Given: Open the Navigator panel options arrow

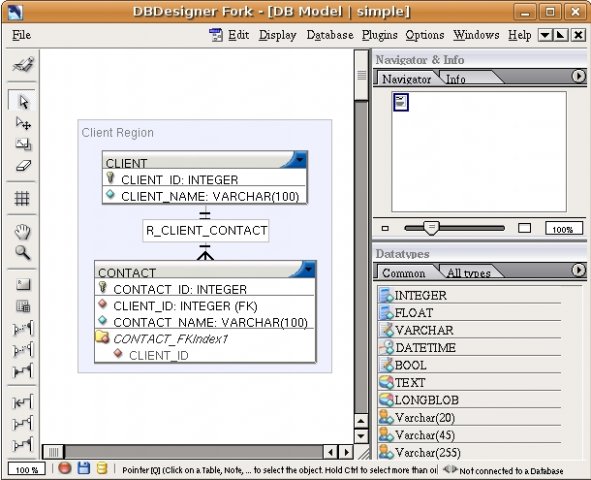Looking at the screenshot, I should (578, 76).
